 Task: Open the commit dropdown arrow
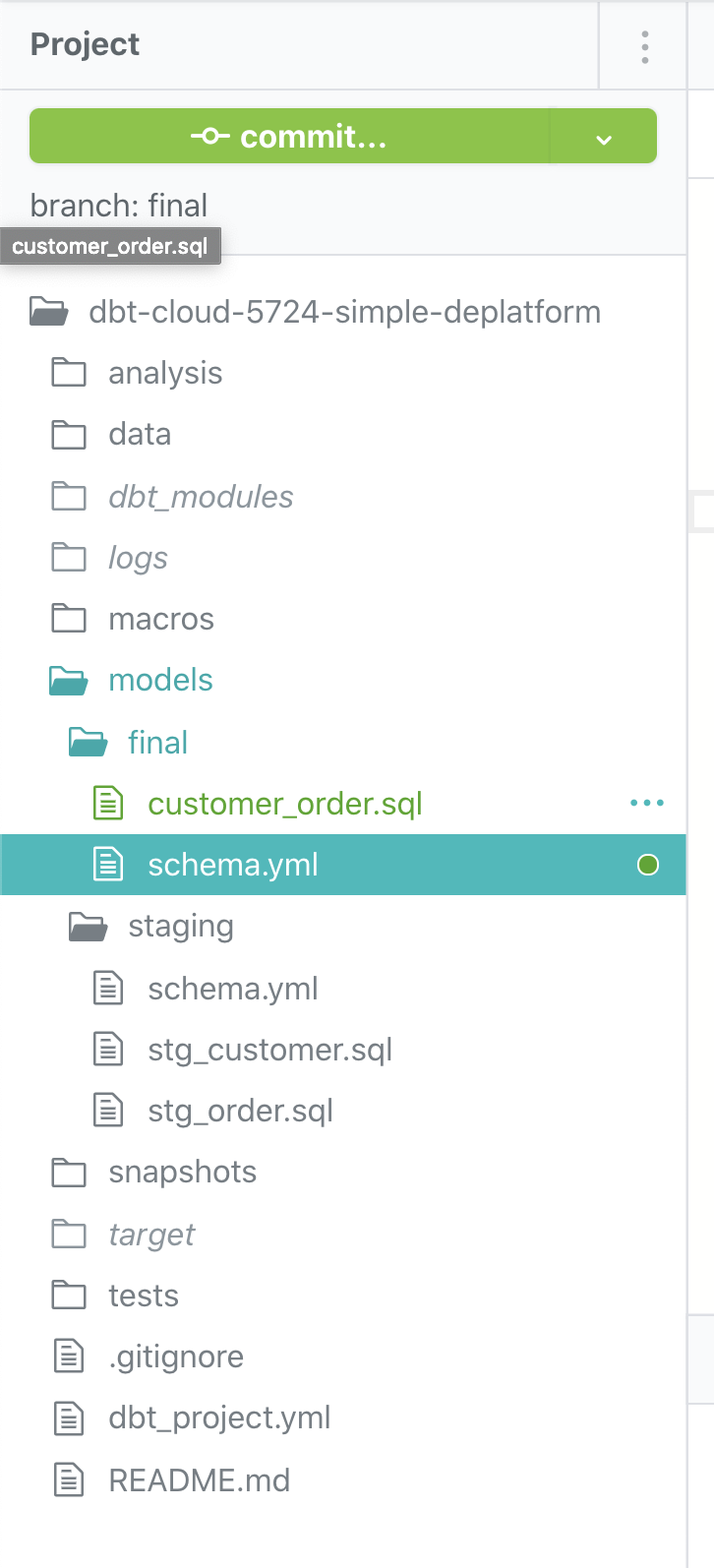coord(604,139)
